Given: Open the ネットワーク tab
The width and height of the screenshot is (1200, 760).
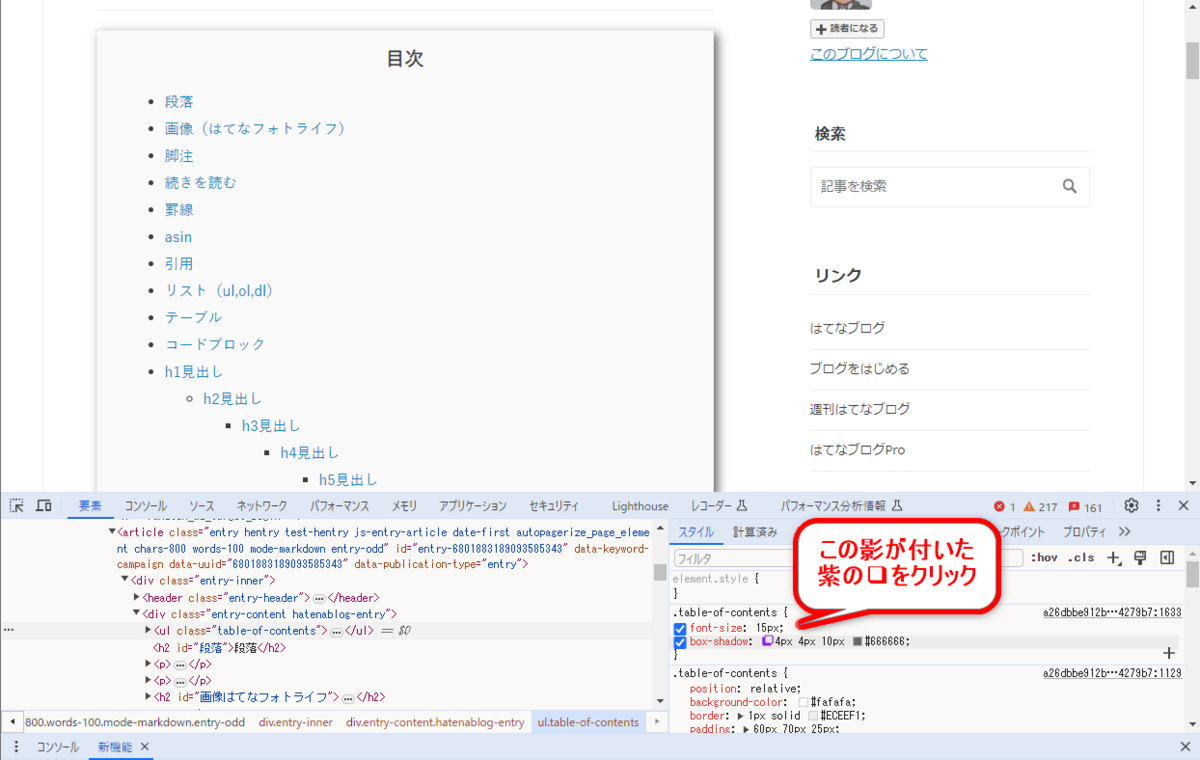Looking at the screenshot, I should tap(262, 506).
